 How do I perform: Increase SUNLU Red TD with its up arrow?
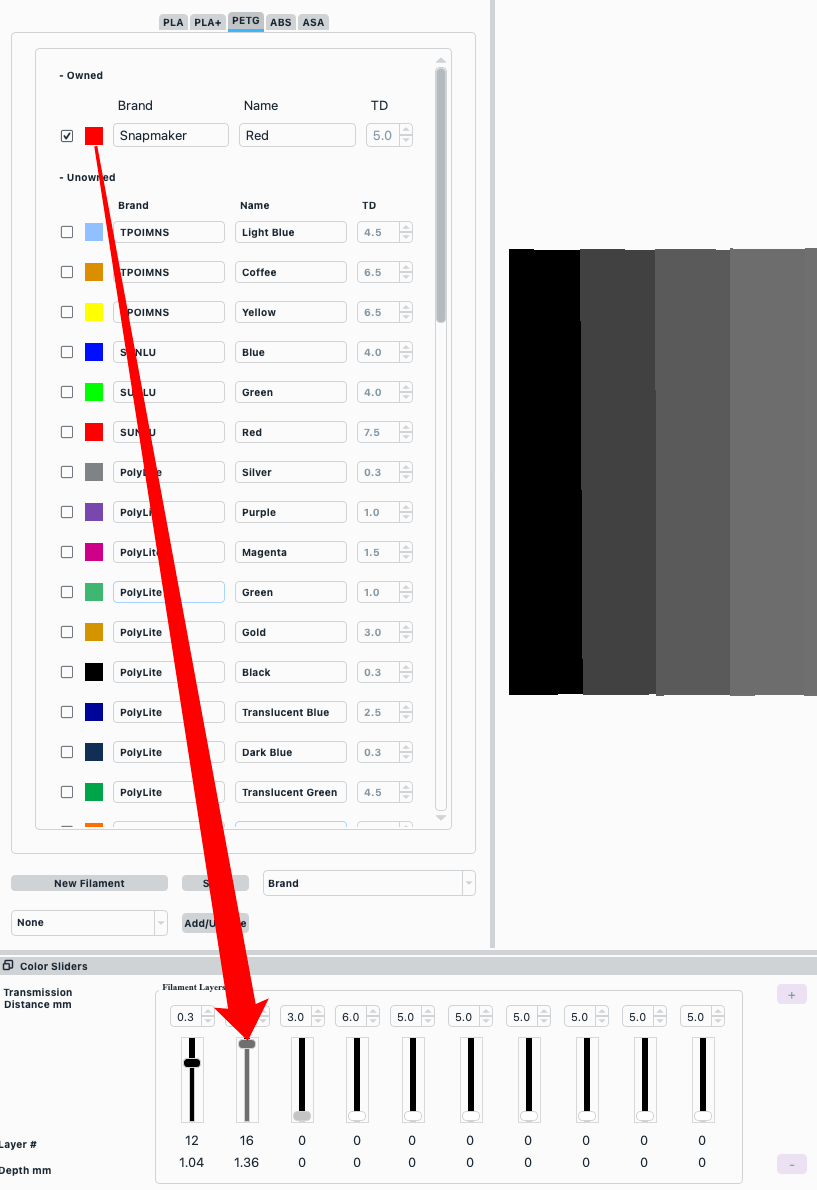(x=404, y=427)
